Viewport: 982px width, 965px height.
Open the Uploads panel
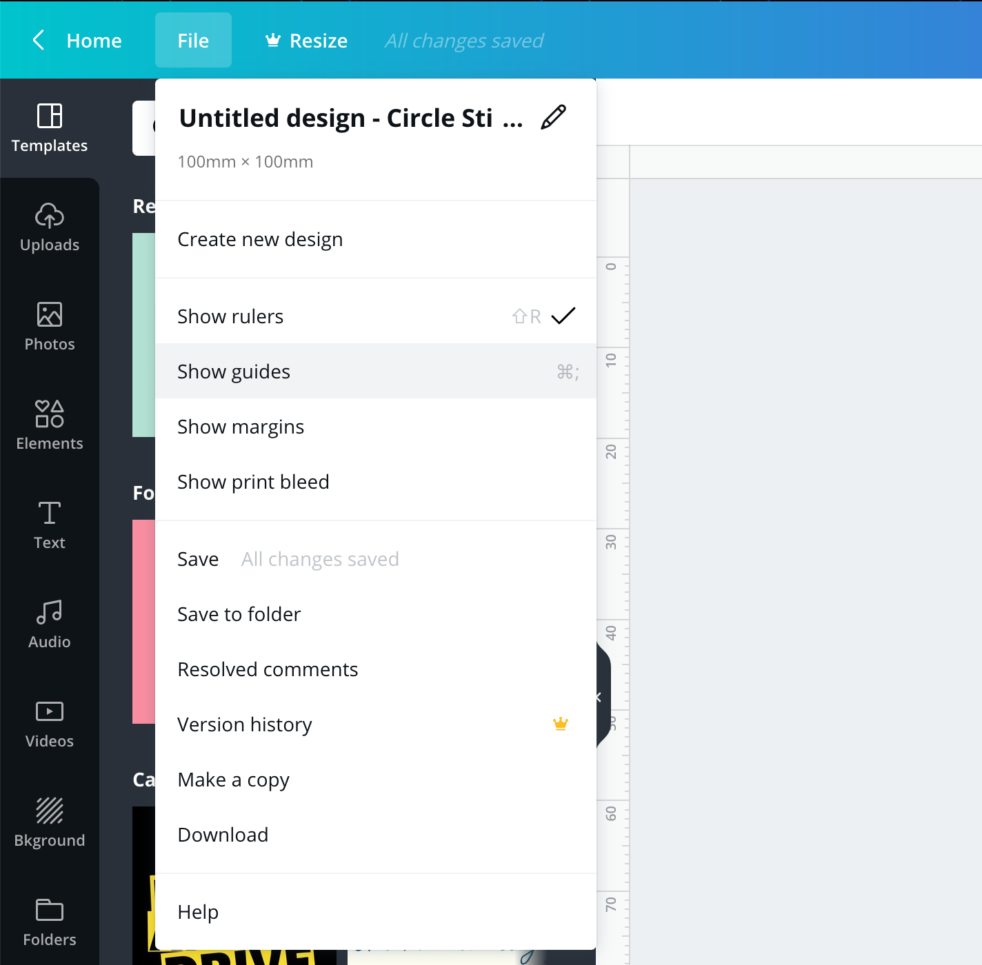[x=49, y=227]
